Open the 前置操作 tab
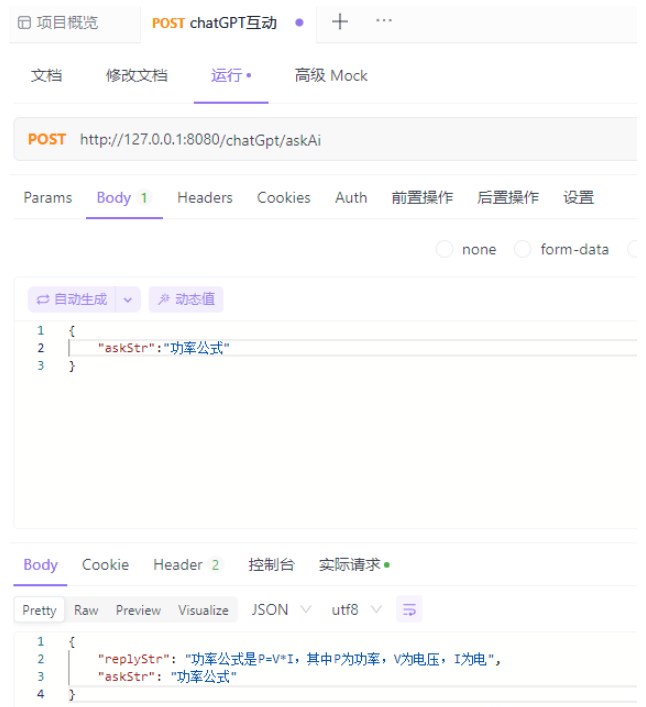Screen dimensions: 646x707 point(422,197)
